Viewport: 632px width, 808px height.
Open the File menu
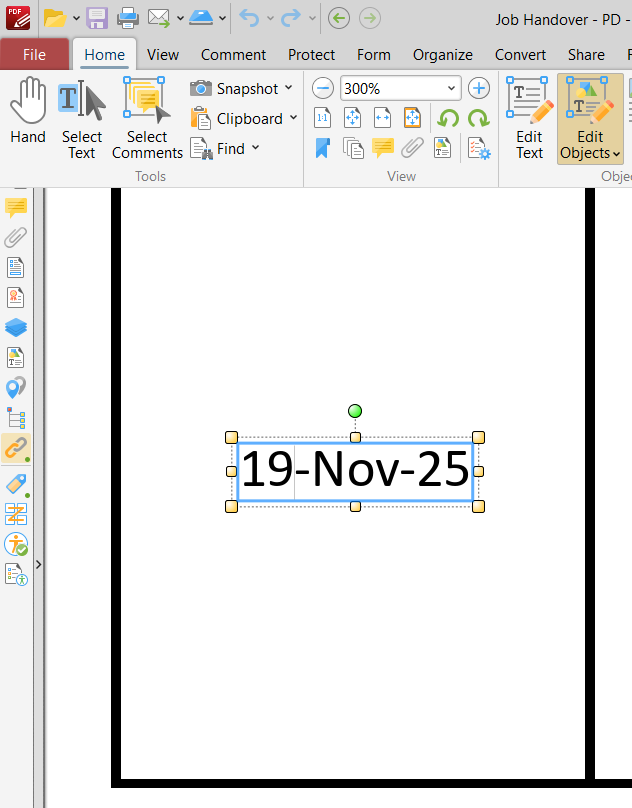(x=35, y=55)
